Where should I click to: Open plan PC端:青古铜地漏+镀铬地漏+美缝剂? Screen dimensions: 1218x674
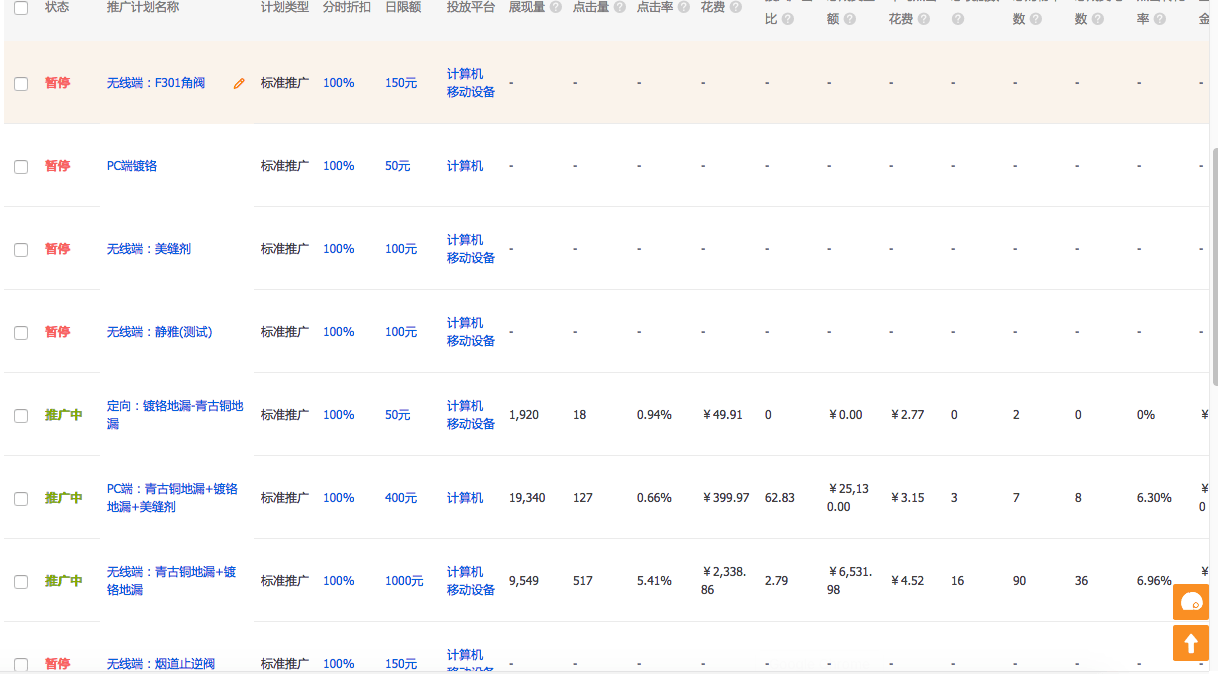click(x=173, y=498)
